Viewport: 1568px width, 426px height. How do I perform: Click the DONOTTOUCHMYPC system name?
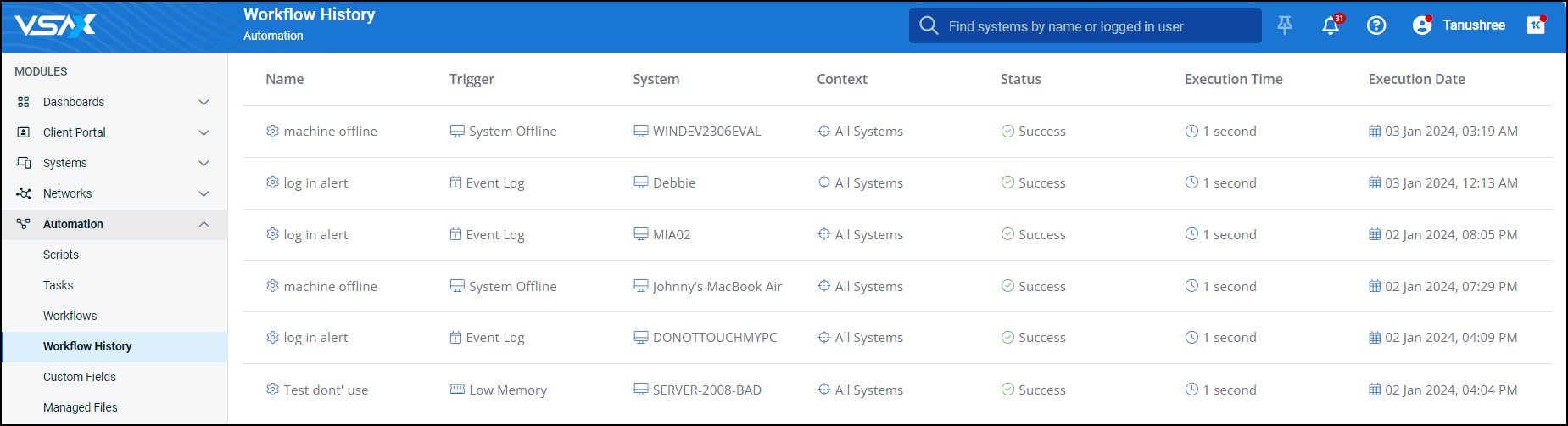click(x=715, y=337)
